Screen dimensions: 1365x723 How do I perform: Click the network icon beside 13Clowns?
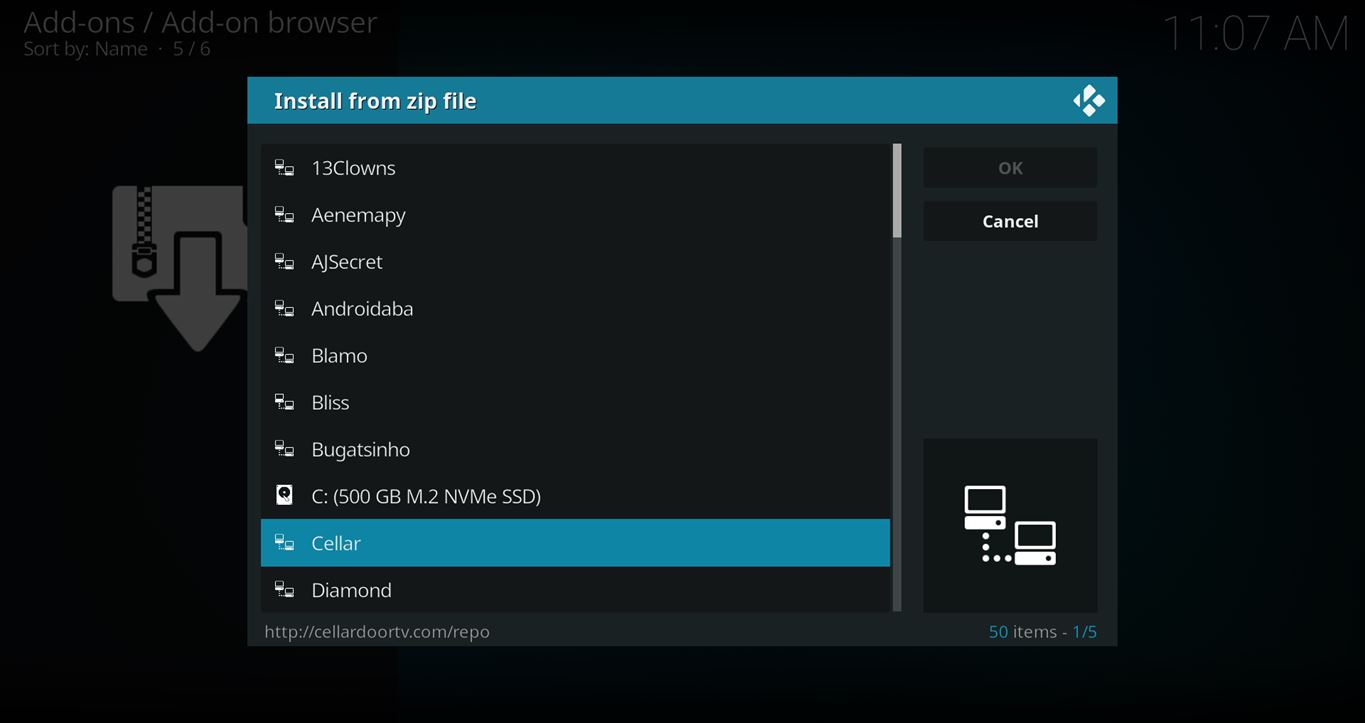284,168
